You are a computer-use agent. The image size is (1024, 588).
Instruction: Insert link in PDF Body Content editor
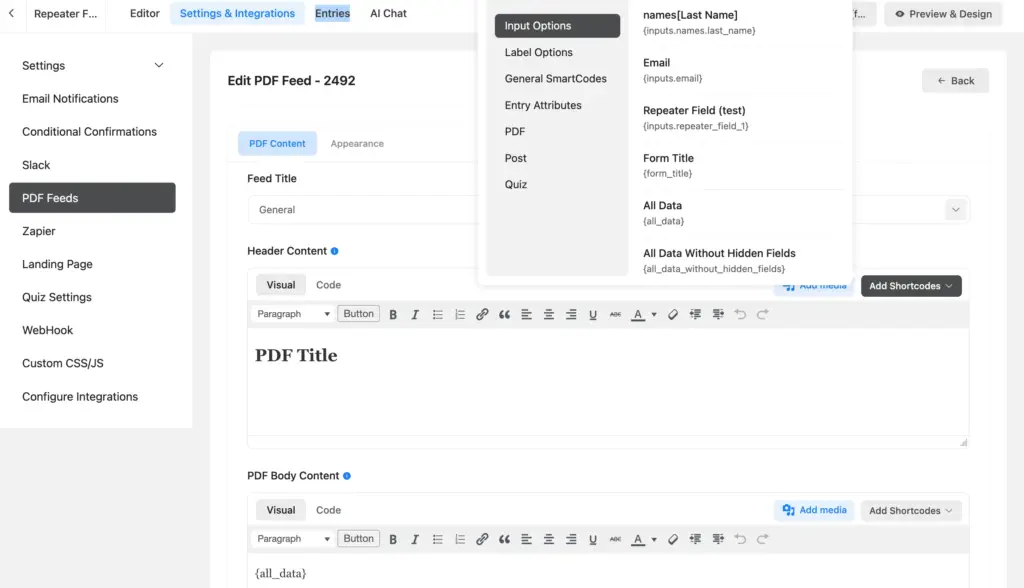click(482, 539)
